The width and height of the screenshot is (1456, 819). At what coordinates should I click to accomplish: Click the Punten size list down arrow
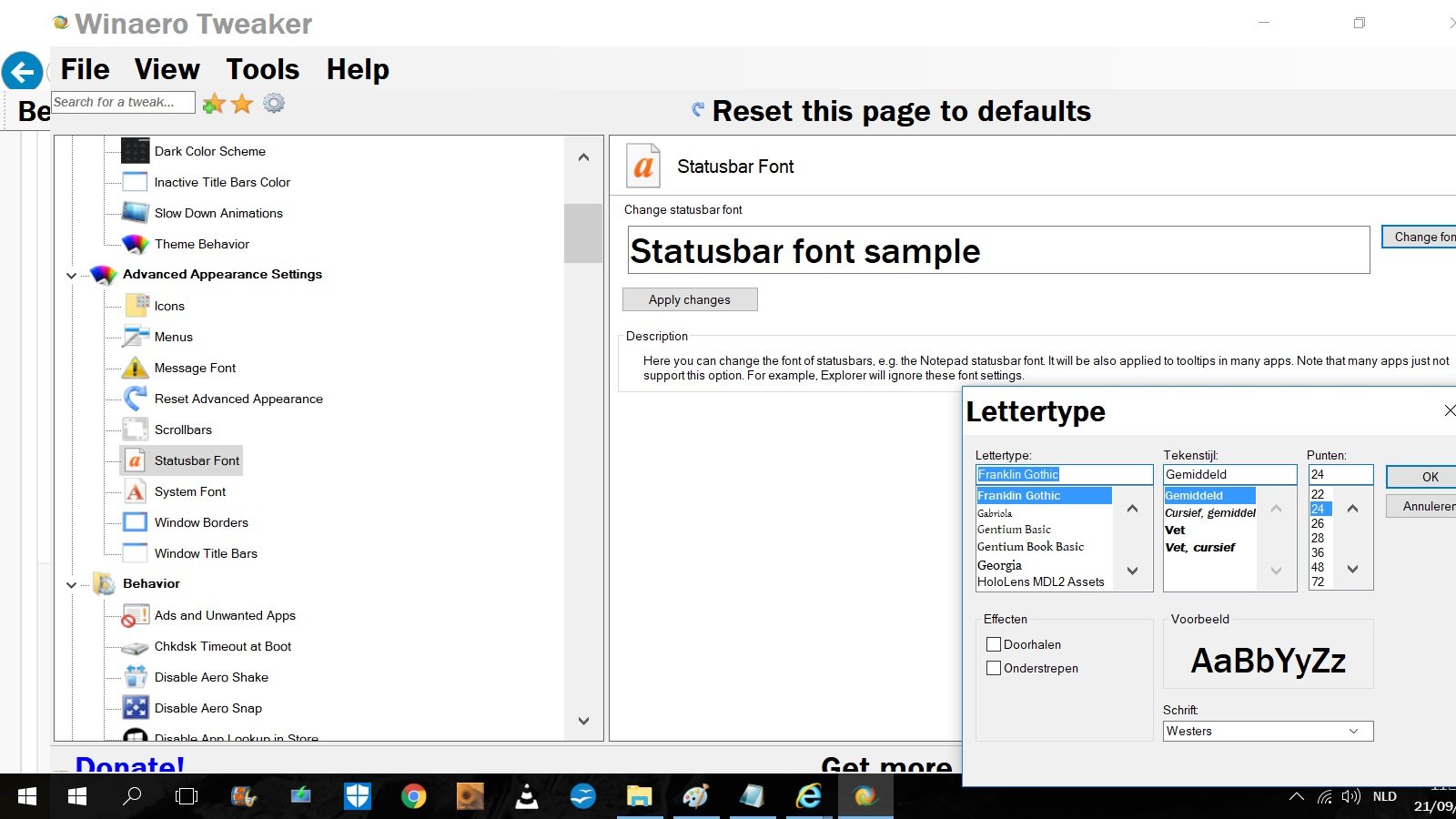click(1353, 570)
